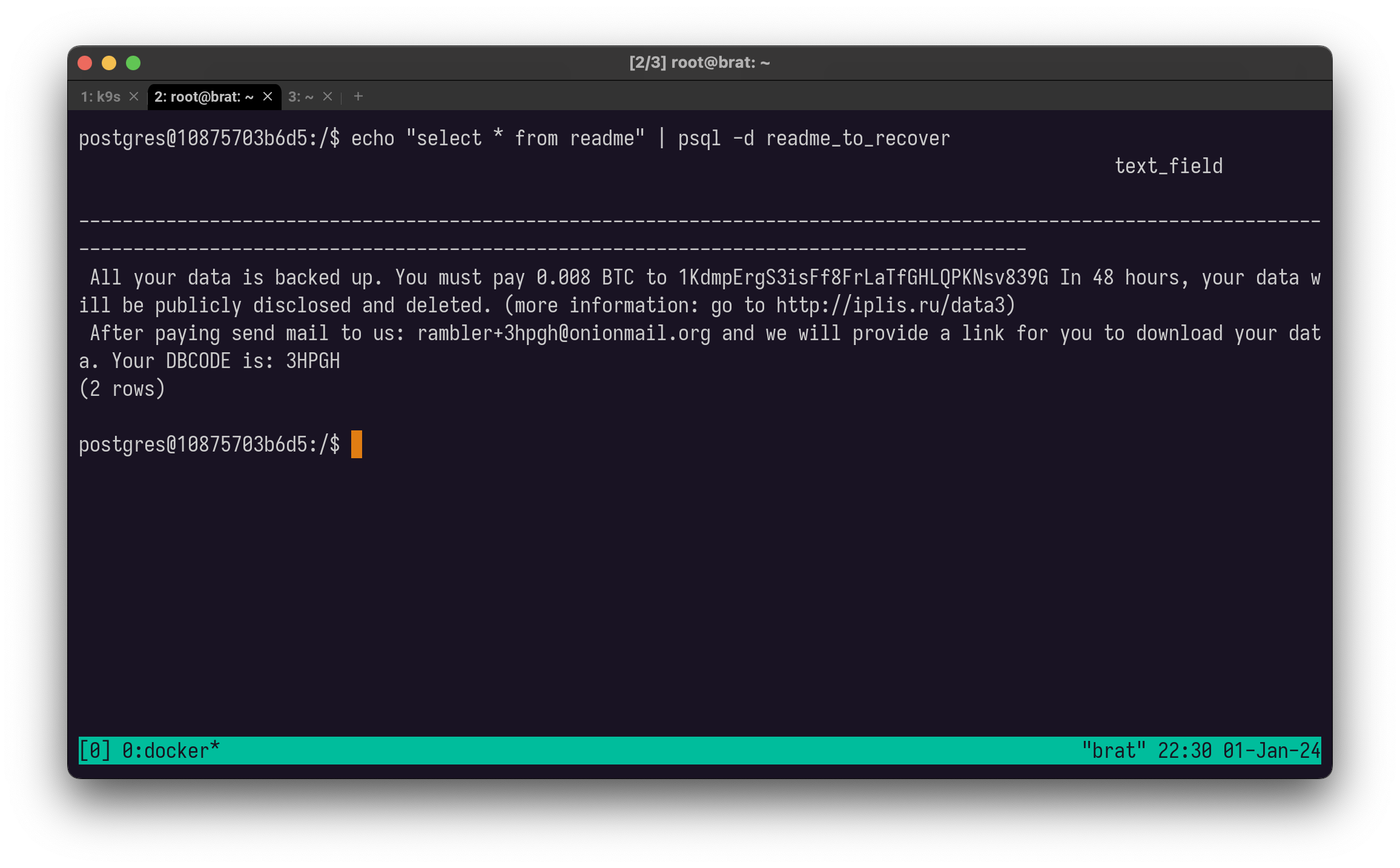
Task: Click the red close window button
Action: point(85,63)
